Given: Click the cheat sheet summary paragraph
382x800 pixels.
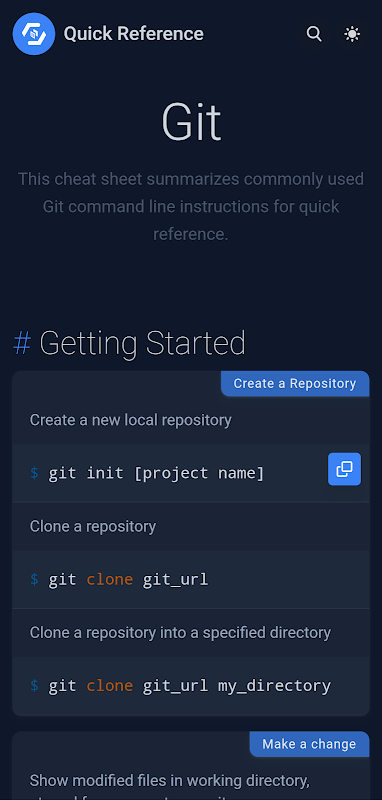Looking at the screenshot, I should tap(191, 207).
